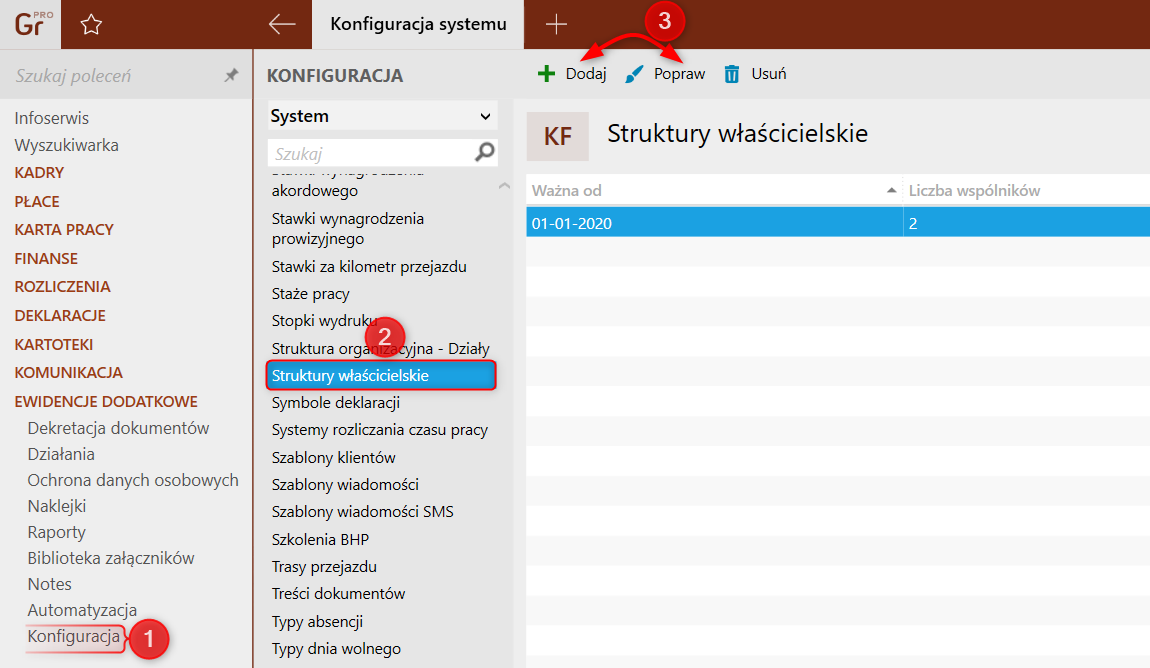This screenshot has height=668, width=1150.
Task: Click the green plus Dodaj icon
Action: point(546,74)
